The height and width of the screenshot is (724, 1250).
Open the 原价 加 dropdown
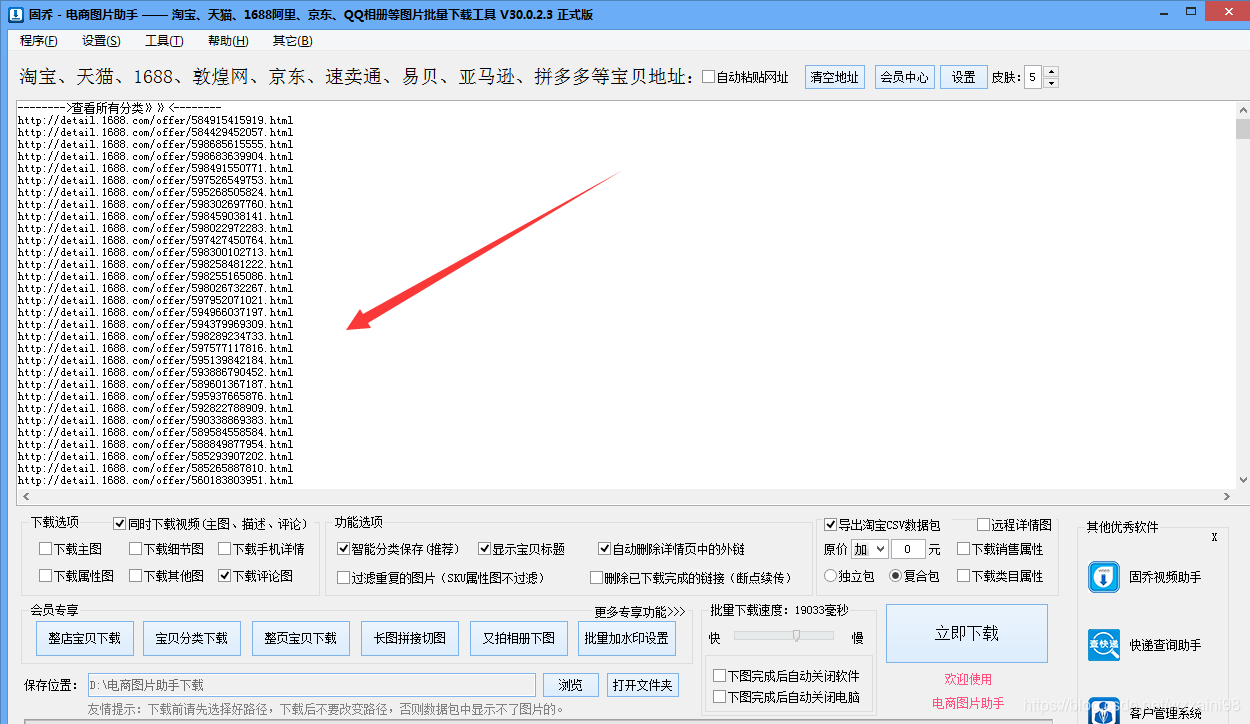pos(869,549)
